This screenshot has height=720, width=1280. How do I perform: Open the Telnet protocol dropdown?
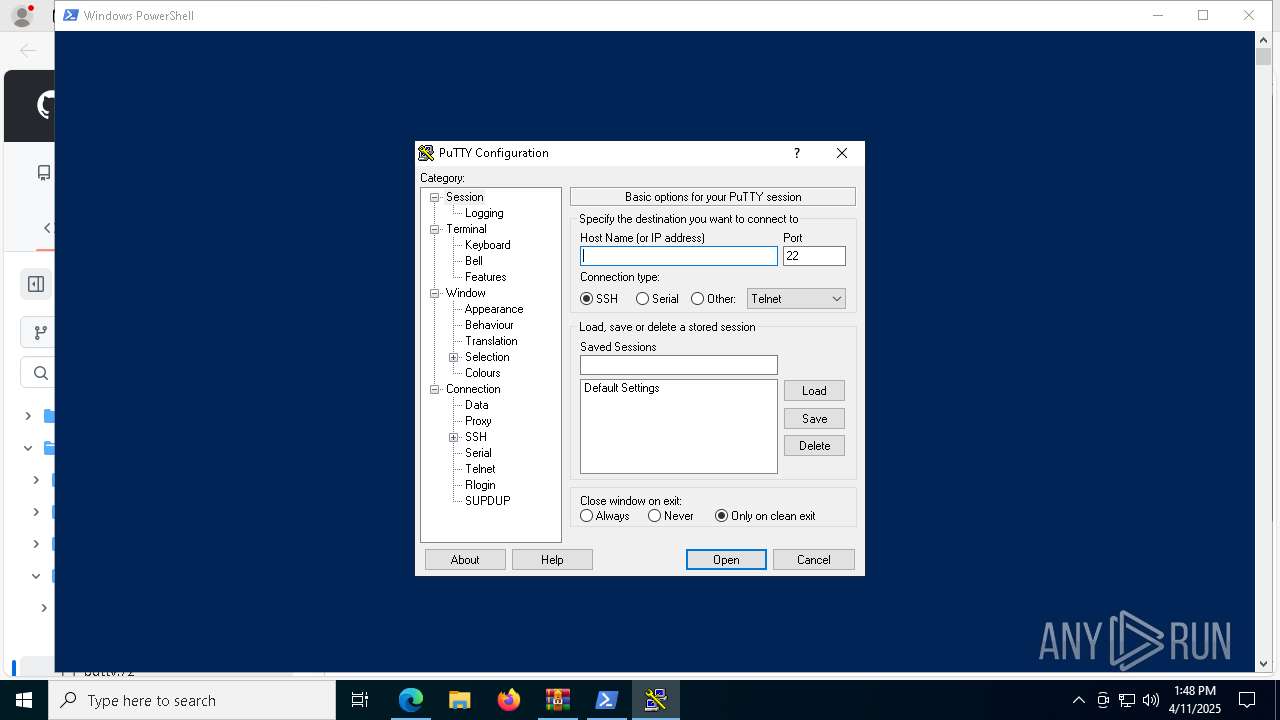click(x=796, y=299)
